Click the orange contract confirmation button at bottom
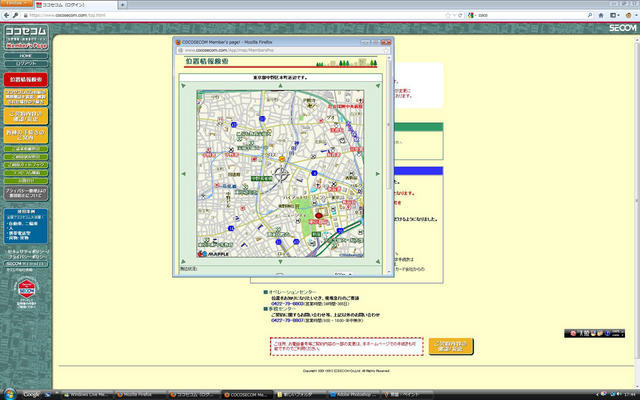 coord(451,346)
